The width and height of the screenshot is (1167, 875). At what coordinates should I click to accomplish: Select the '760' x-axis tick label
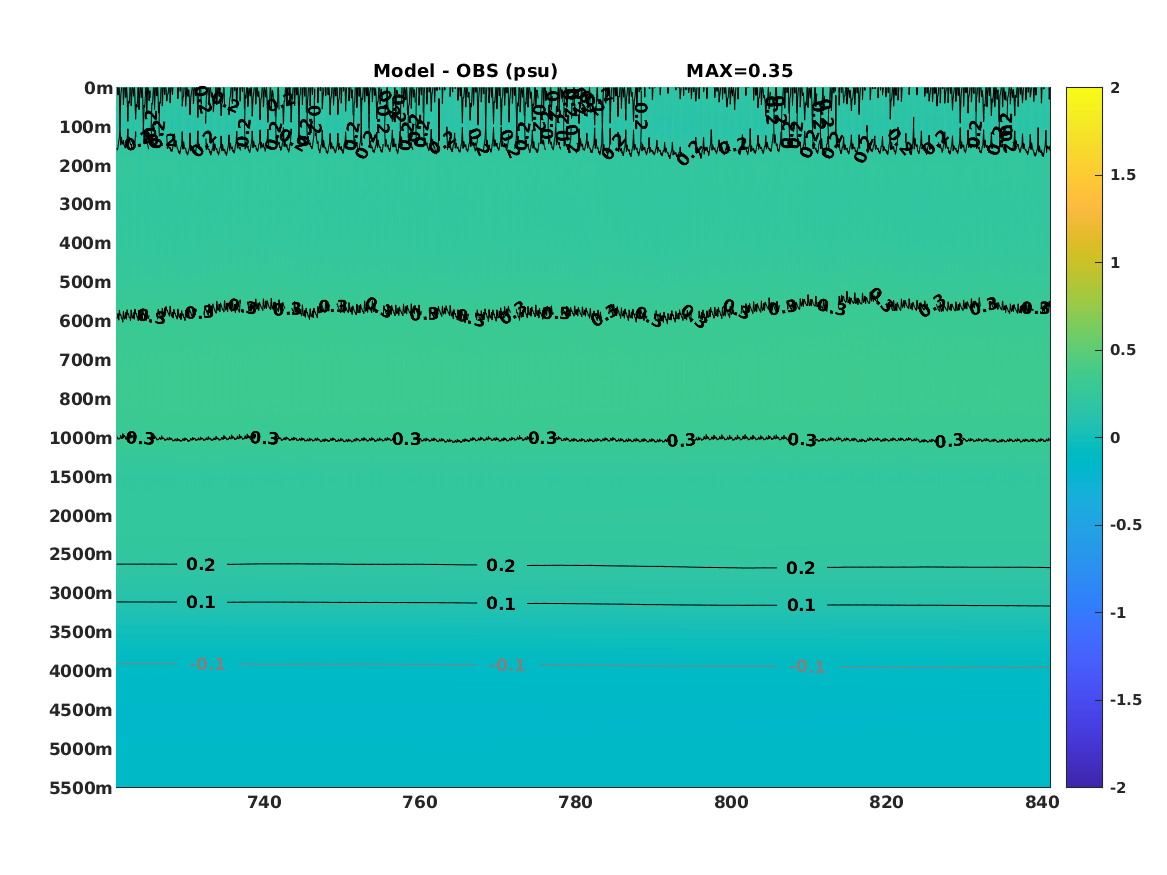(420, 802)
